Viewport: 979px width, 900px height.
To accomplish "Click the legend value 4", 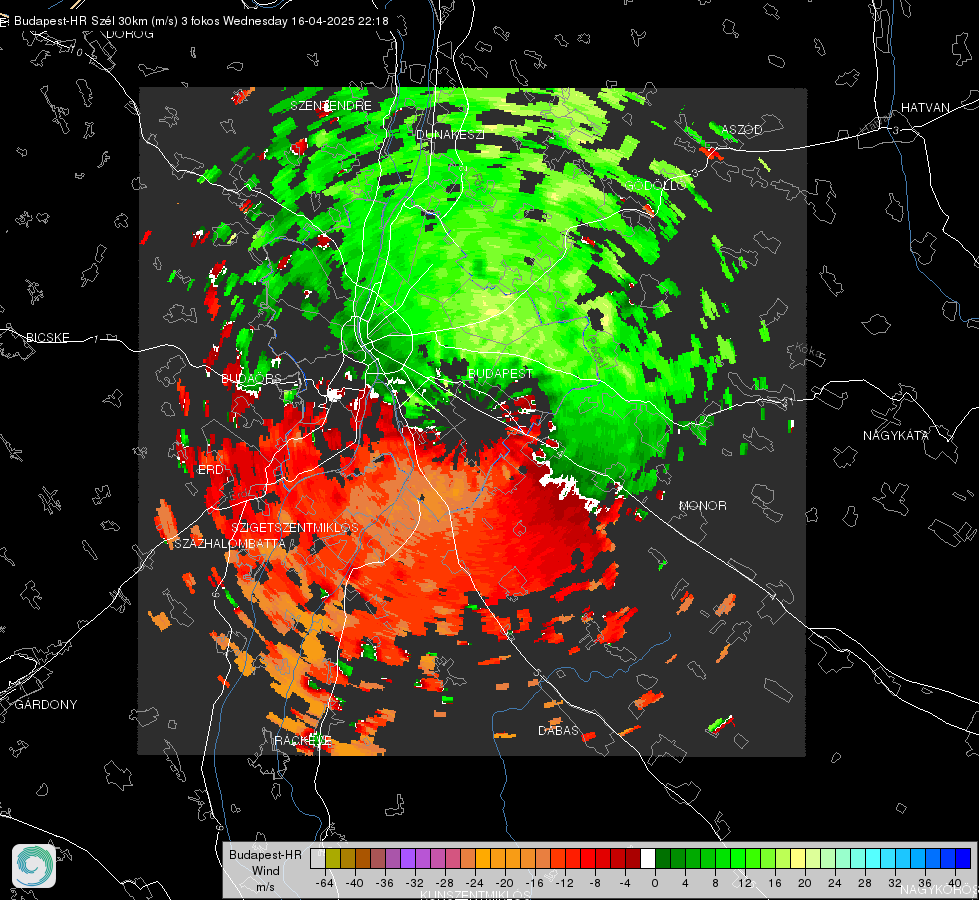I will pyautogui.click(x=685, y=883).
